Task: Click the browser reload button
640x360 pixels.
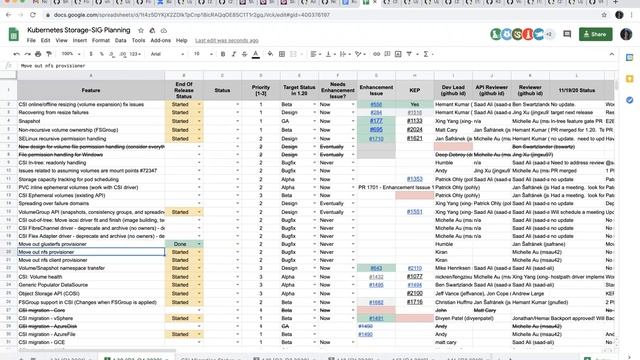Action: [33, 15]
